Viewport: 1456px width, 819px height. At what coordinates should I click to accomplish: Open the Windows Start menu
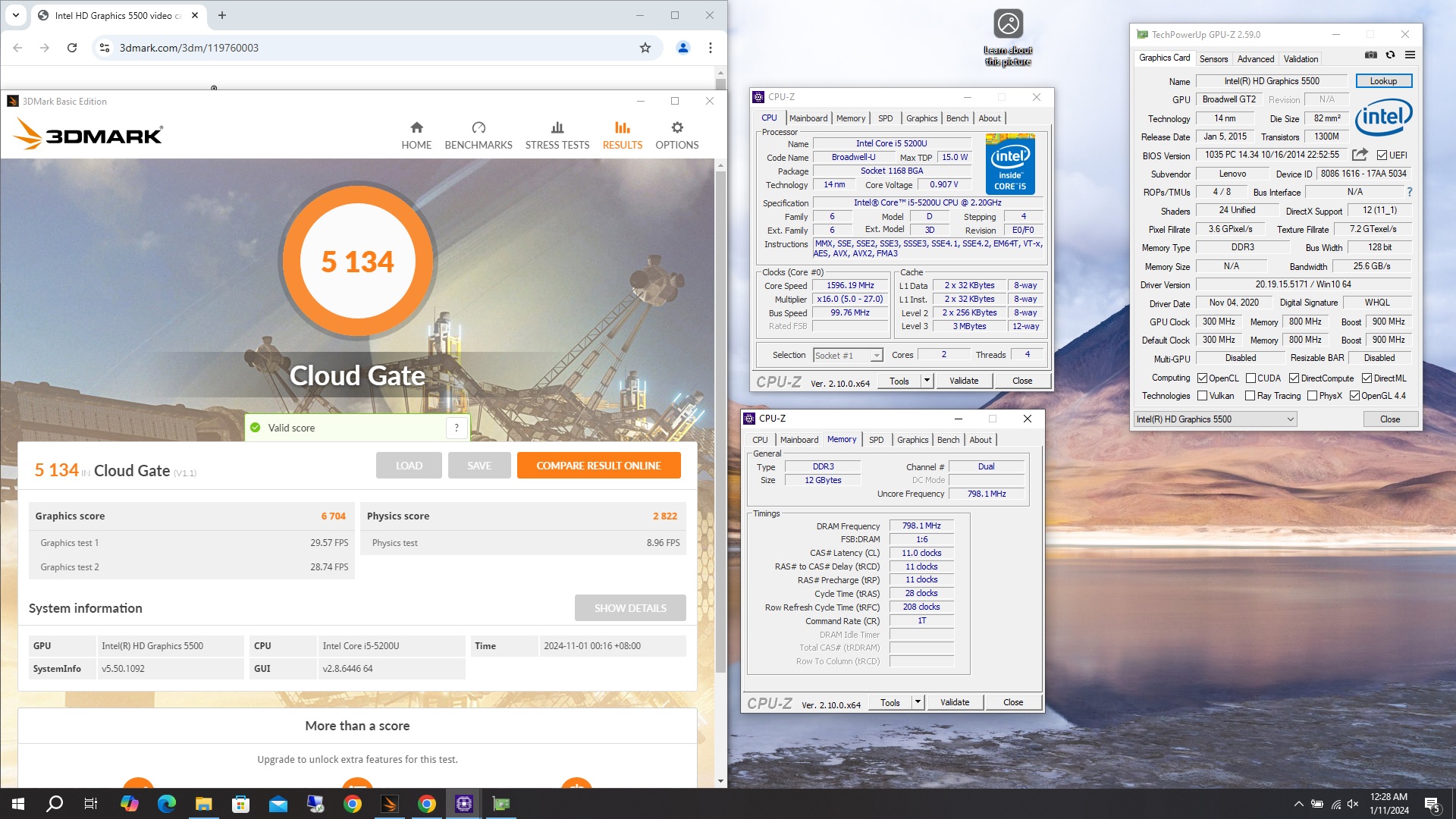coord(18,804)
